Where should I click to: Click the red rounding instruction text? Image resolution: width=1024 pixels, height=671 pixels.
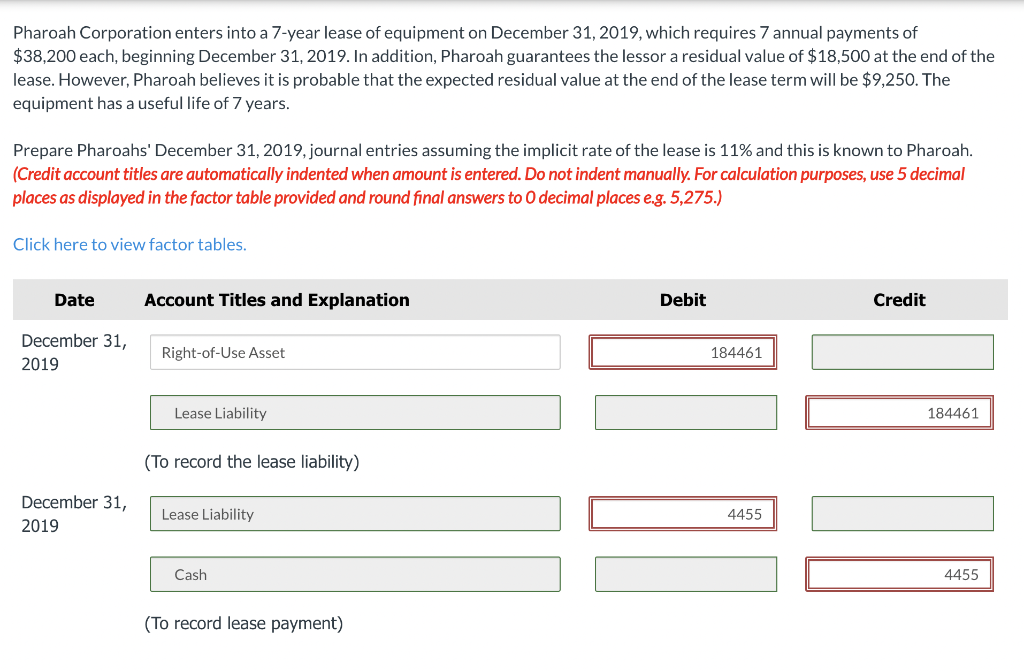click(488, 186)
